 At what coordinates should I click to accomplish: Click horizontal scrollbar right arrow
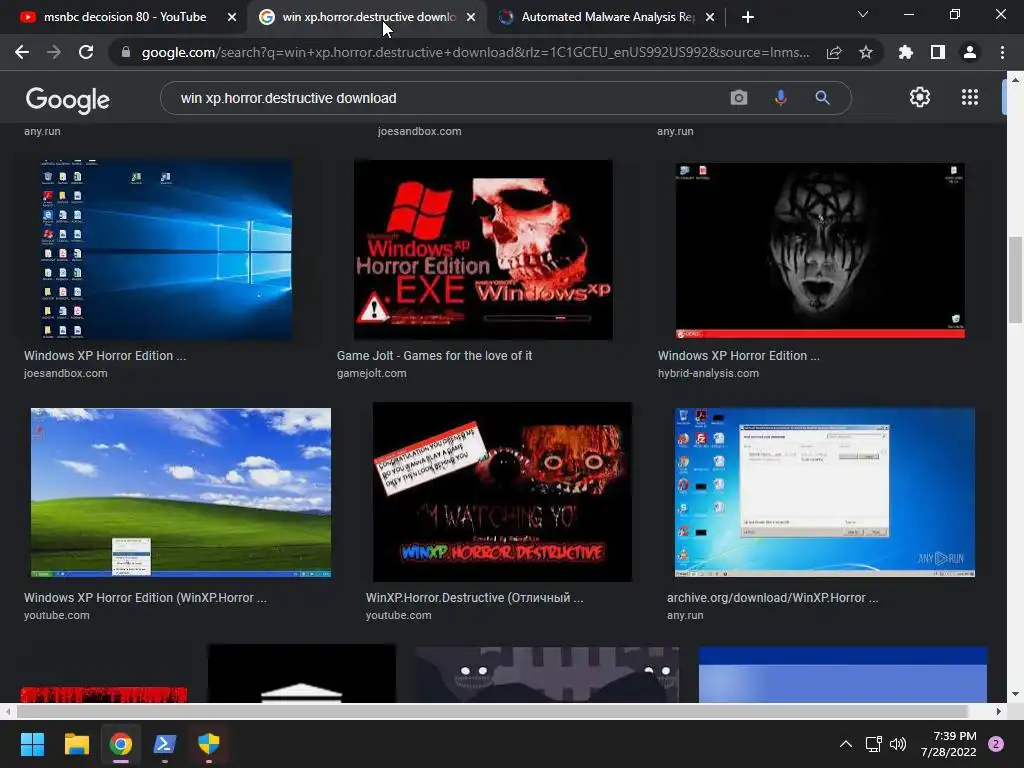[x=999, y=711]
